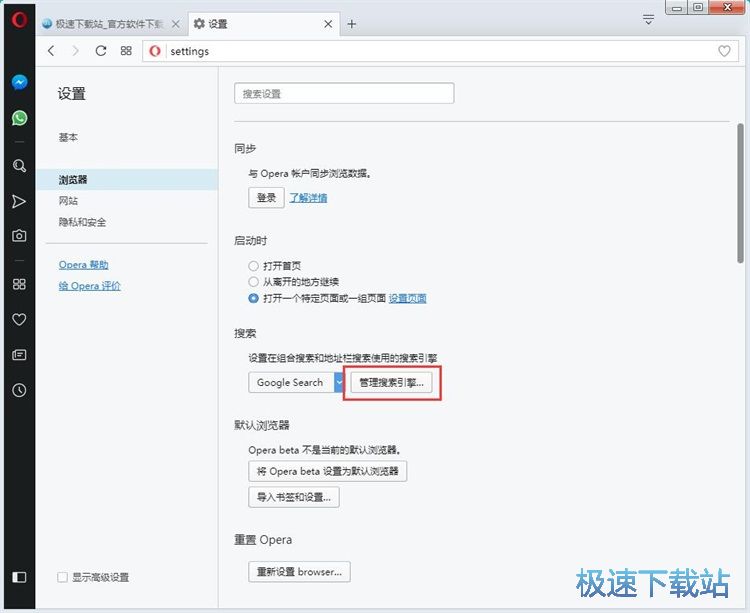Open the 给 Opera 评价 link
Screen dimensions: 750x613
[89, 286]
